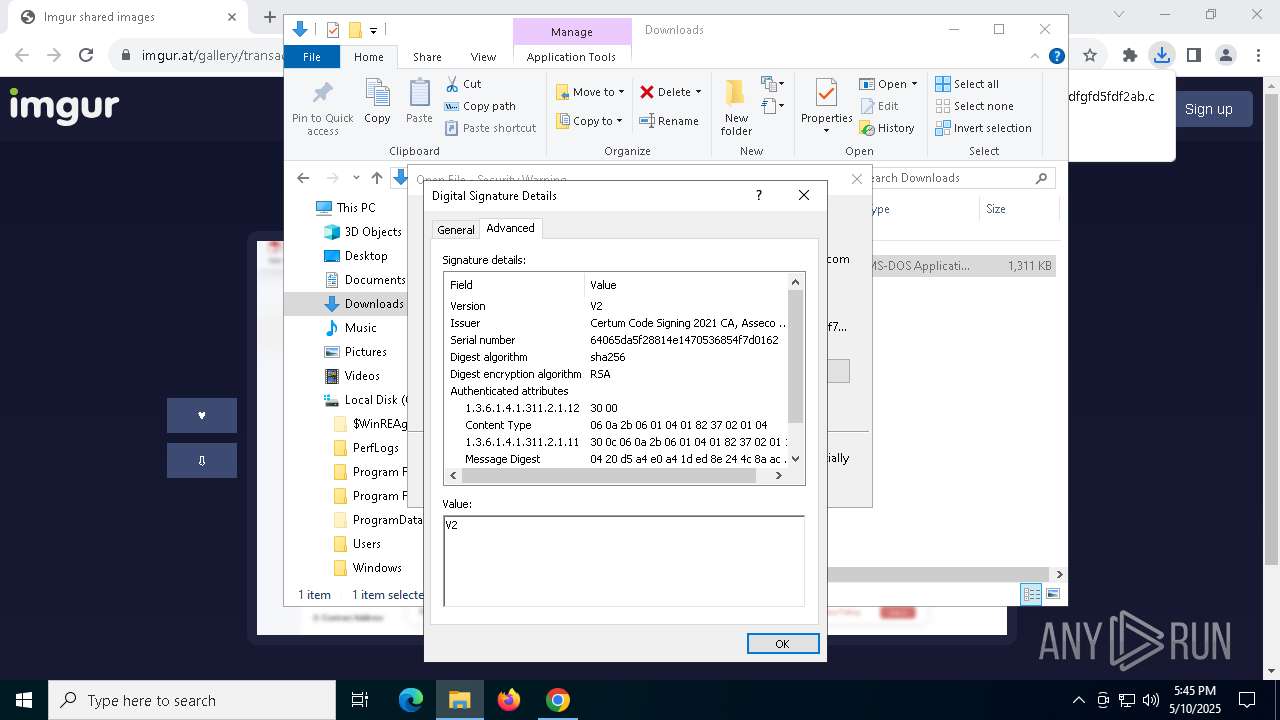Screen dimensions: 1280x720
Task: Switch Explorer to details view toggle
Action: pyautogui.click(x=1031, y=594)
